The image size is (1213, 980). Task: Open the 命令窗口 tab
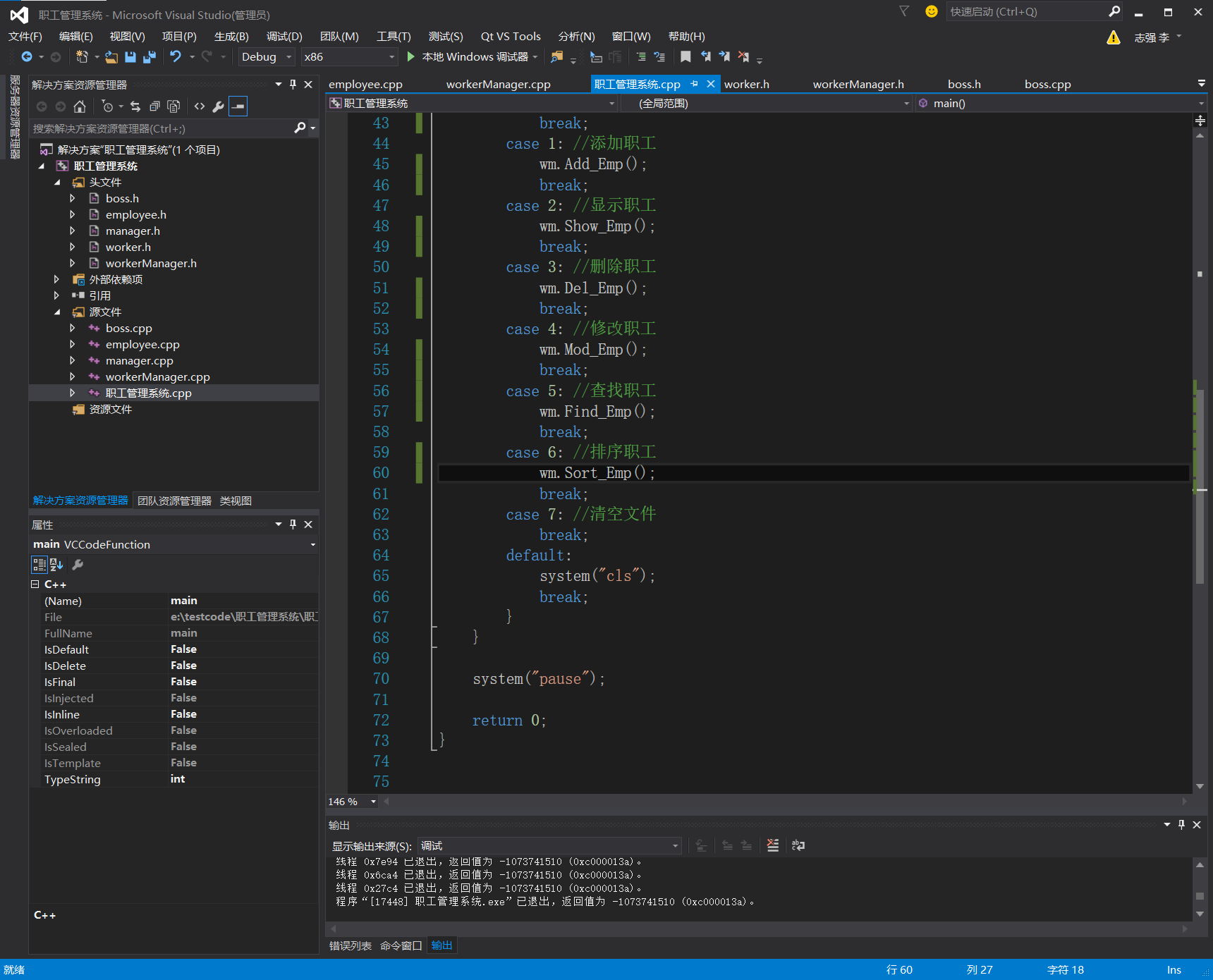[401, 946]
